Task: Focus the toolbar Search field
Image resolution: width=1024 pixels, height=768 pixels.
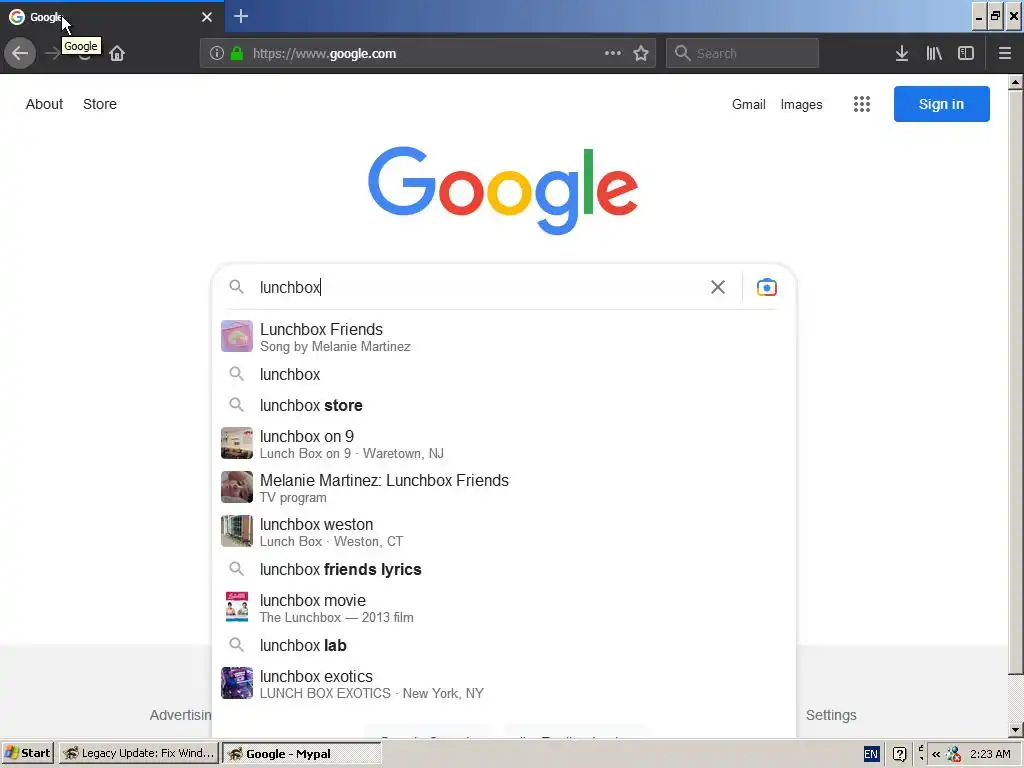Action: 743,54
